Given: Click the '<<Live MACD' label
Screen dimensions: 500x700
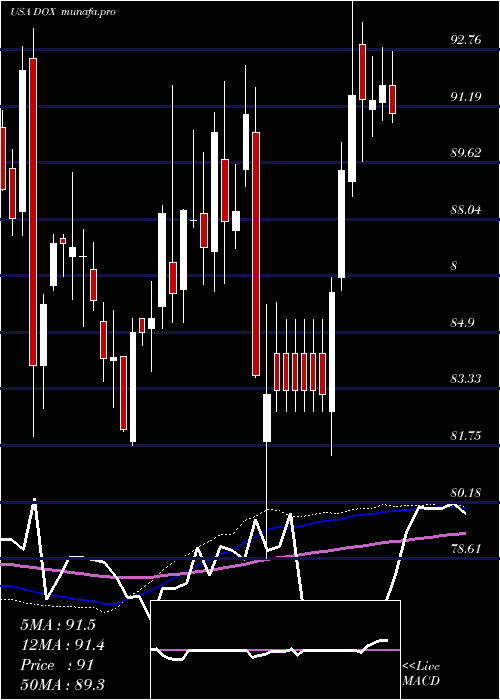Looking at the screenshot, I should click(x=421, y=673).
